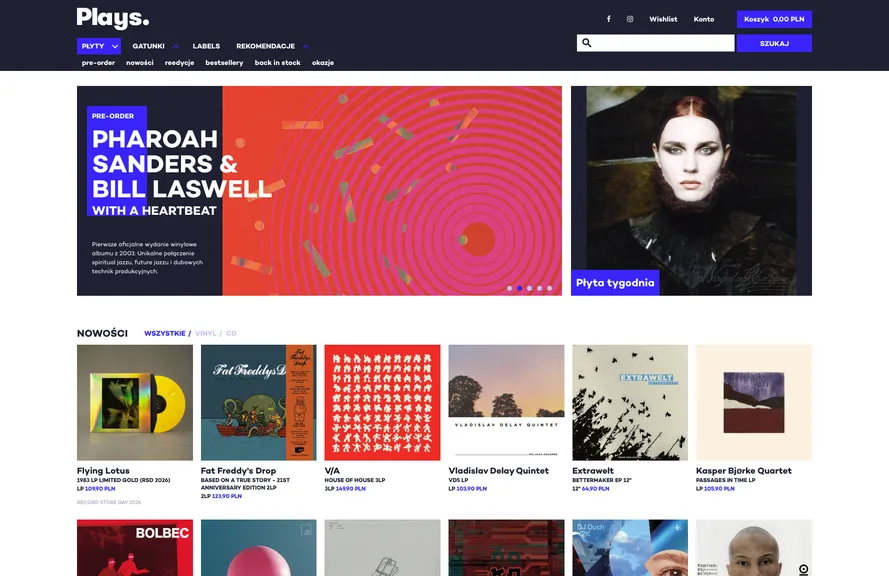Filter nowości by CD

231,333
